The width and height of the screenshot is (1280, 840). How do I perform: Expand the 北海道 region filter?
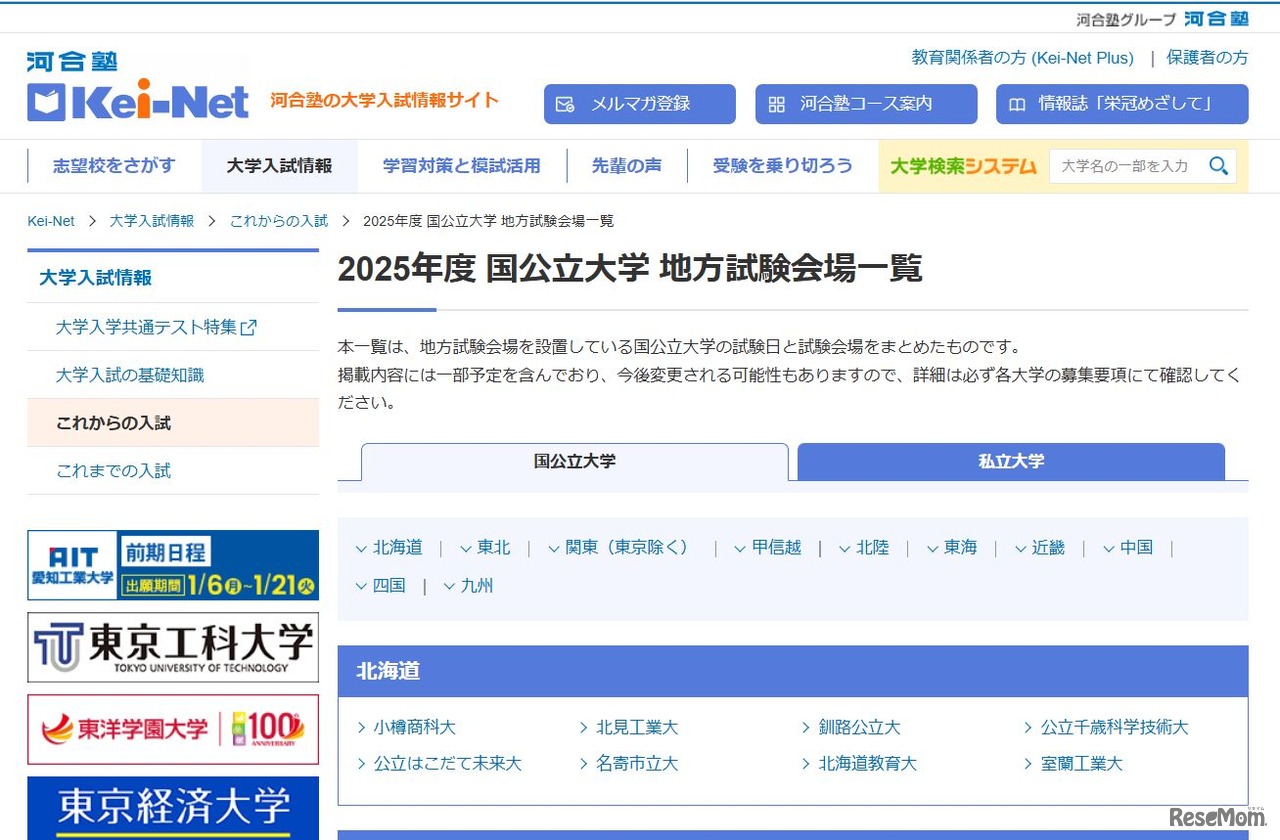pyautogui.click(x=390, y=547)
